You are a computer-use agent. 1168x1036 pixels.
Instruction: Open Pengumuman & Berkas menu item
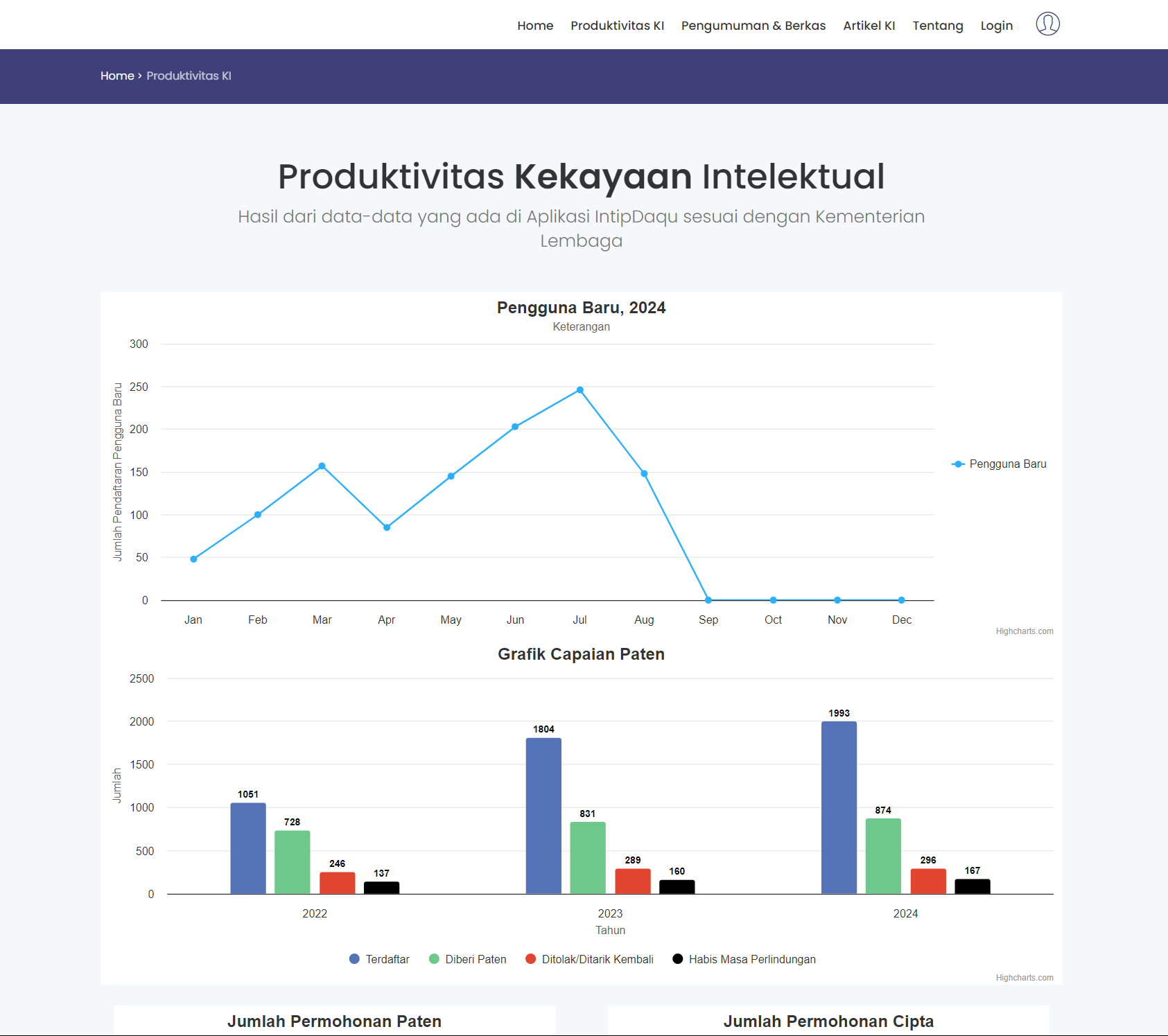753,26
